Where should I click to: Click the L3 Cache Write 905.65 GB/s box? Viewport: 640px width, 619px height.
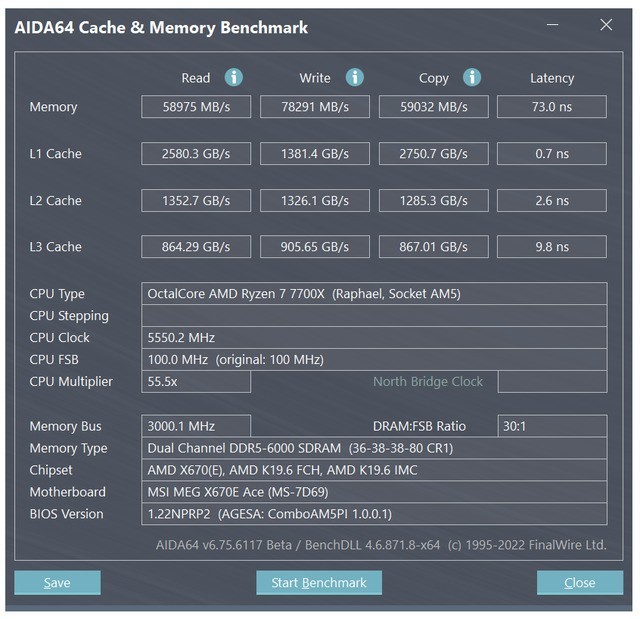coord(315,247)
